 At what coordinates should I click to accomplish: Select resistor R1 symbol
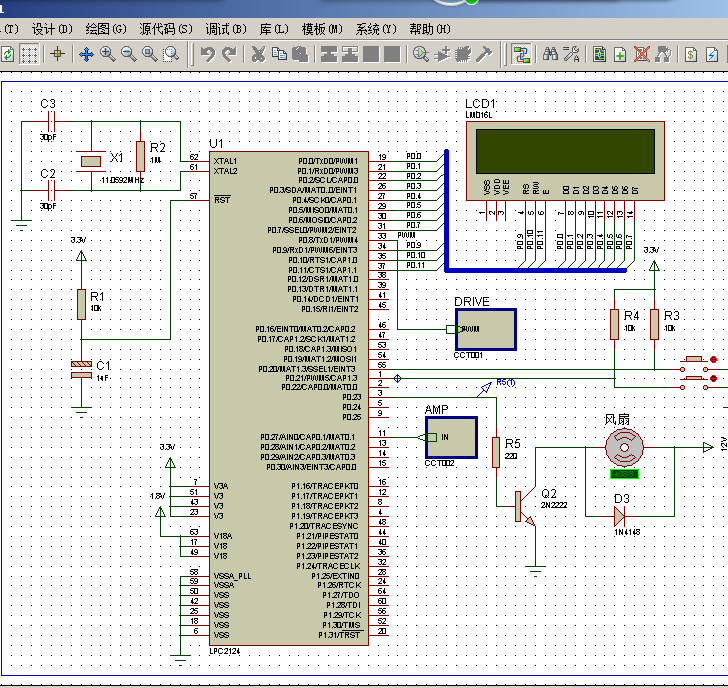point(81,304)
